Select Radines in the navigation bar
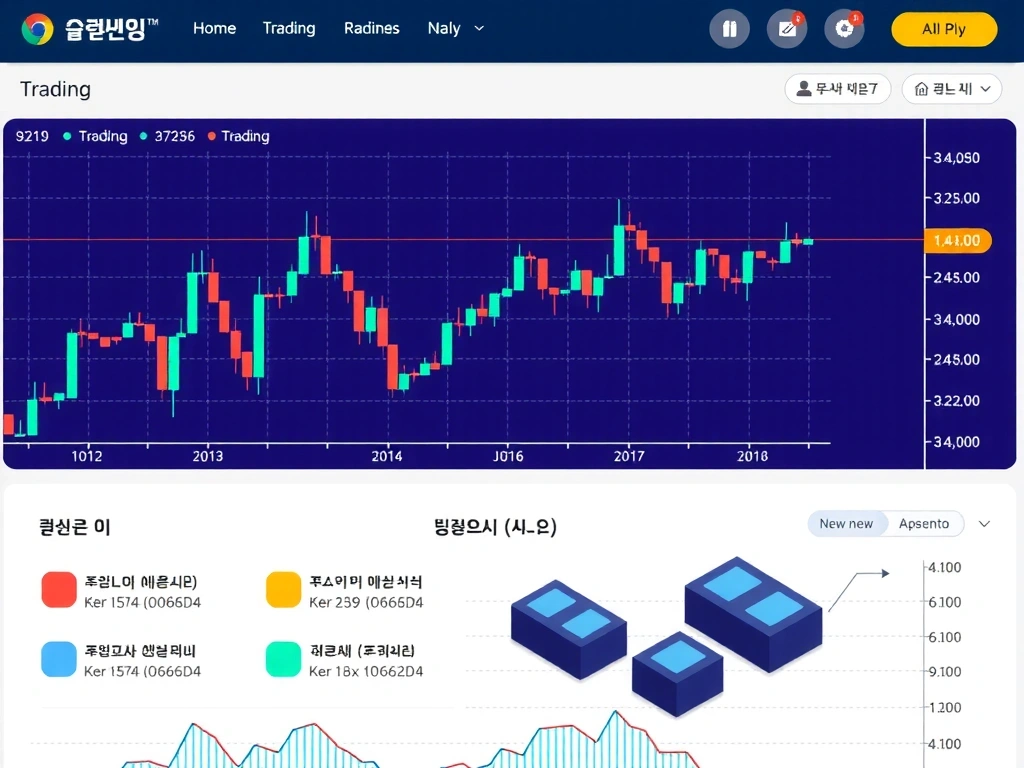The height and width of the screenshot is (768, 1024). (x=371, y=29)
